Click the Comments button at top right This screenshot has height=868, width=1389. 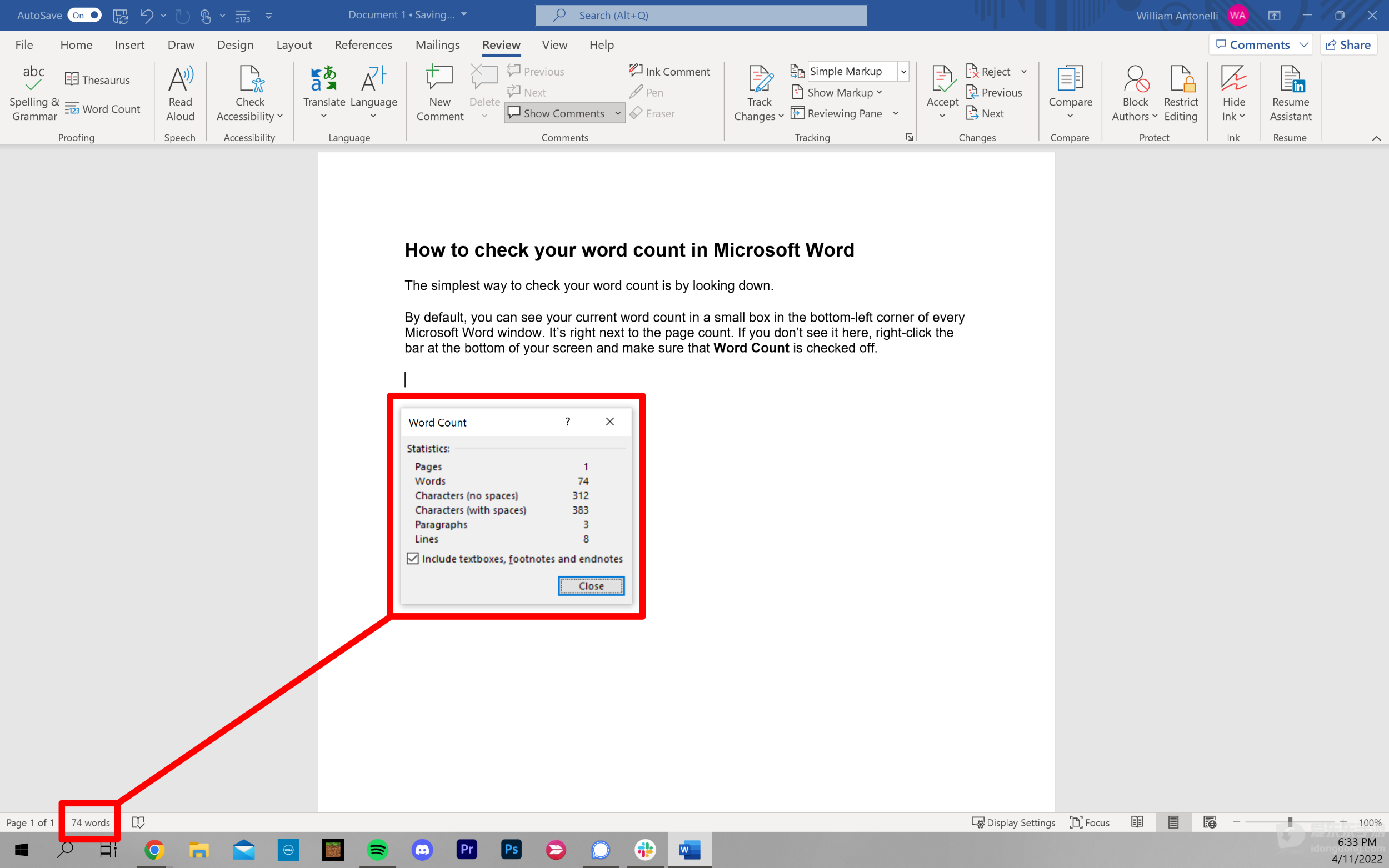tap(1260, 45)
